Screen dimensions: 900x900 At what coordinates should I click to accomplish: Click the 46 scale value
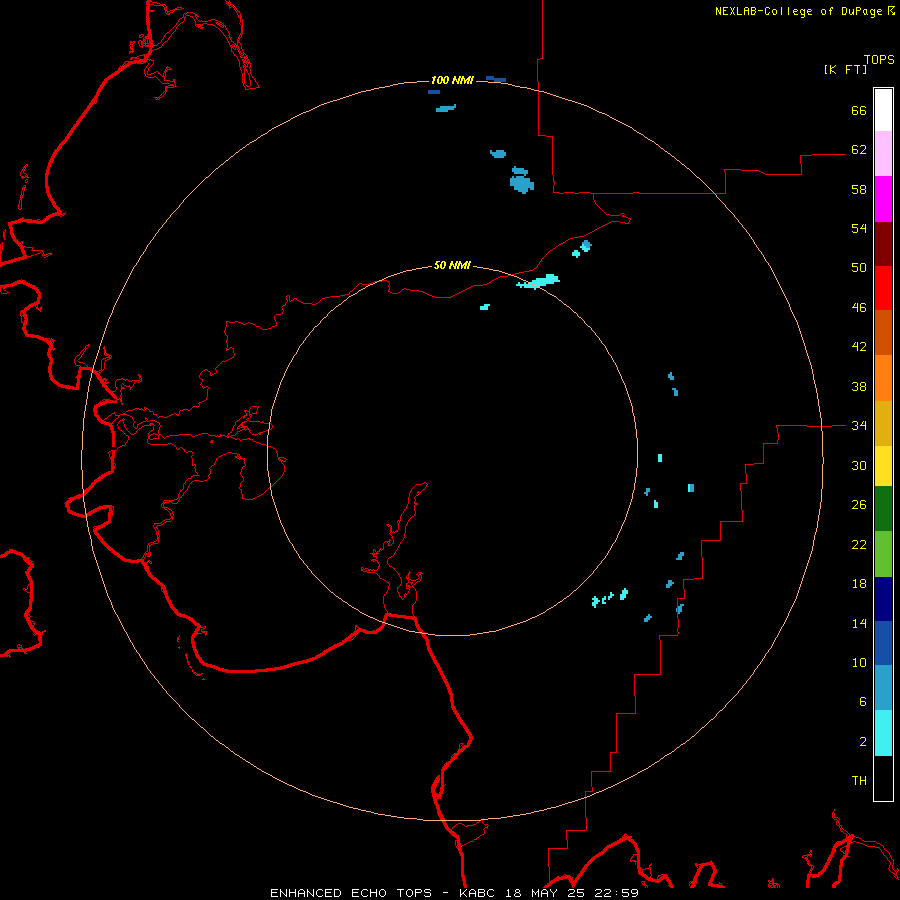[859, 308]
